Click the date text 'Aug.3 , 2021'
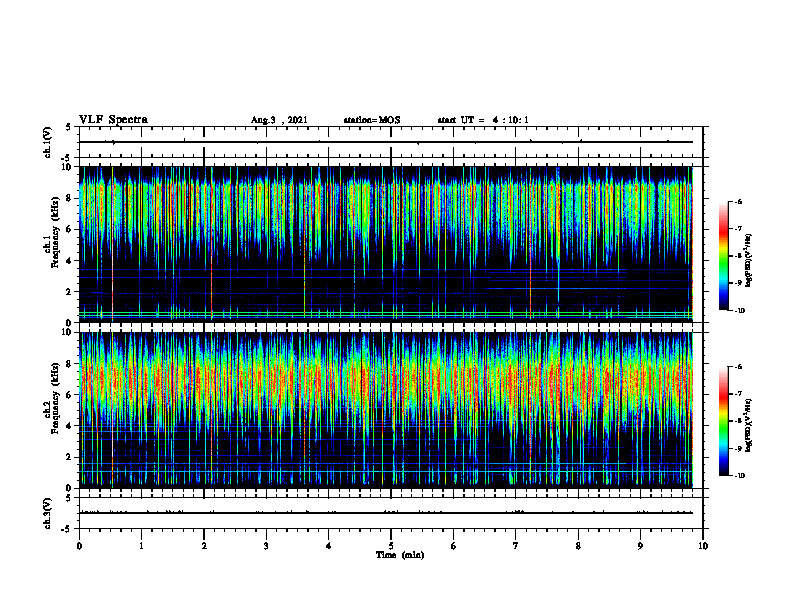The height and width of the screenshot is (612, 792). click(279, 120)
